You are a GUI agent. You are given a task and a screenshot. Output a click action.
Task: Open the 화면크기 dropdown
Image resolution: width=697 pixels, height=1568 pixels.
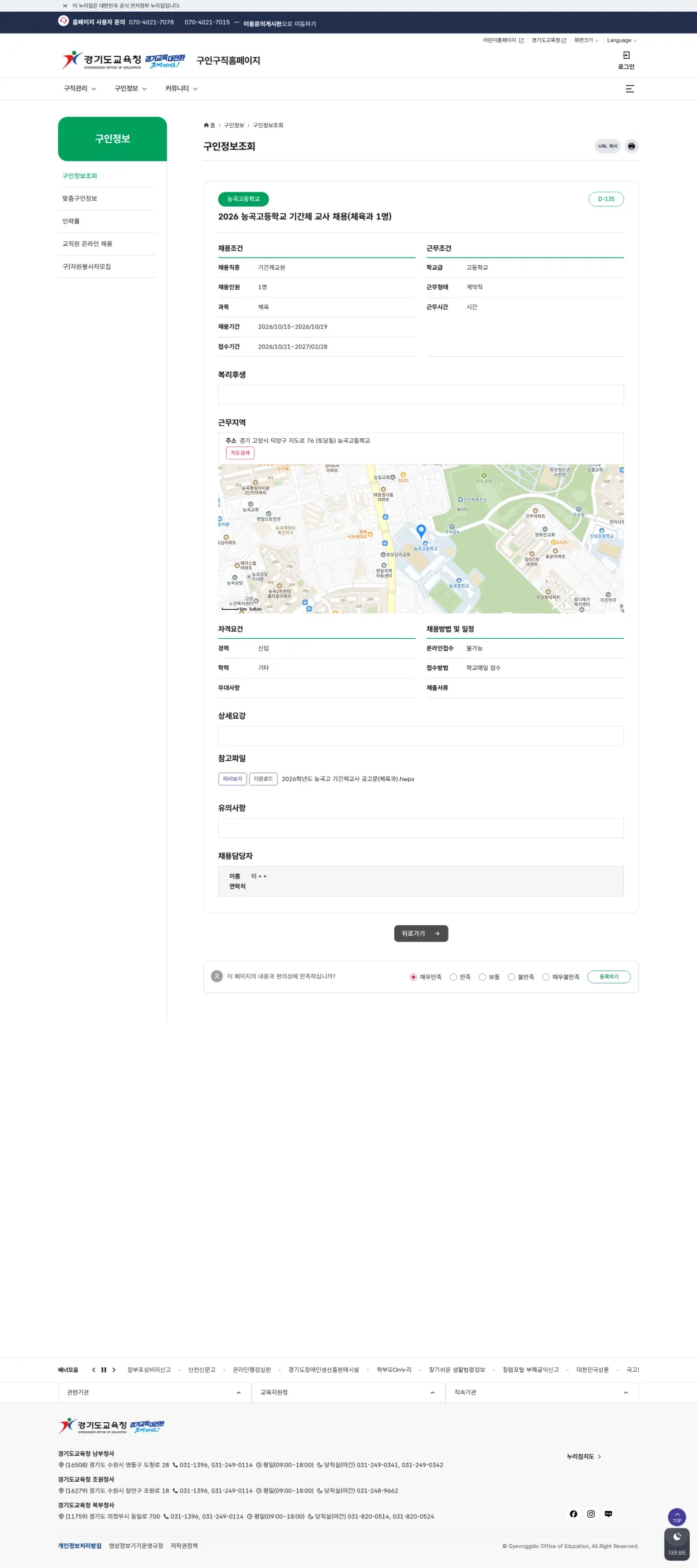click(586, 41)
